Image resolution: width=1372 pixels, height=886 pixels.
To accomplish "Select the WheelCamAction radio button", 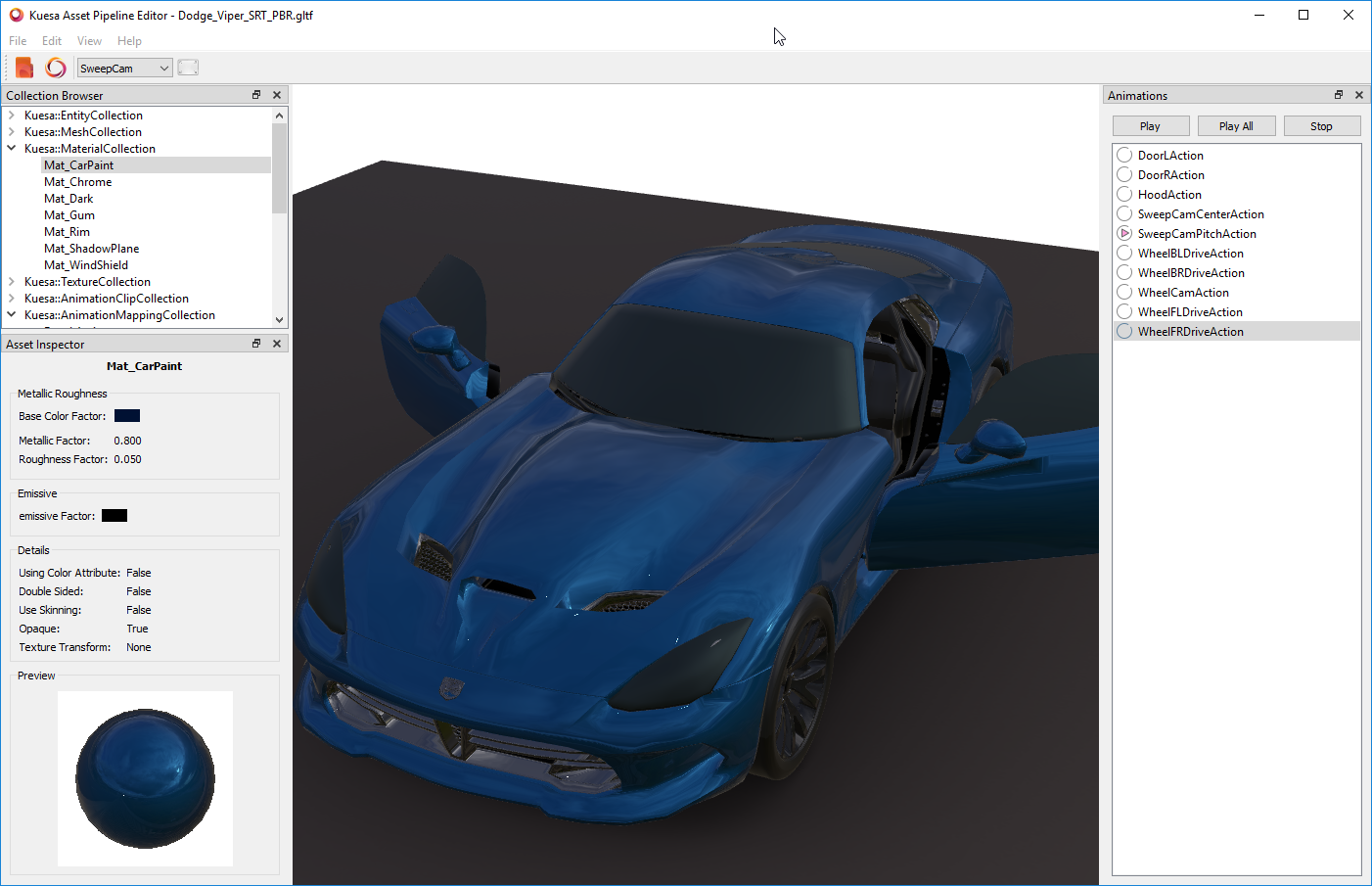I will point(1125,293).
